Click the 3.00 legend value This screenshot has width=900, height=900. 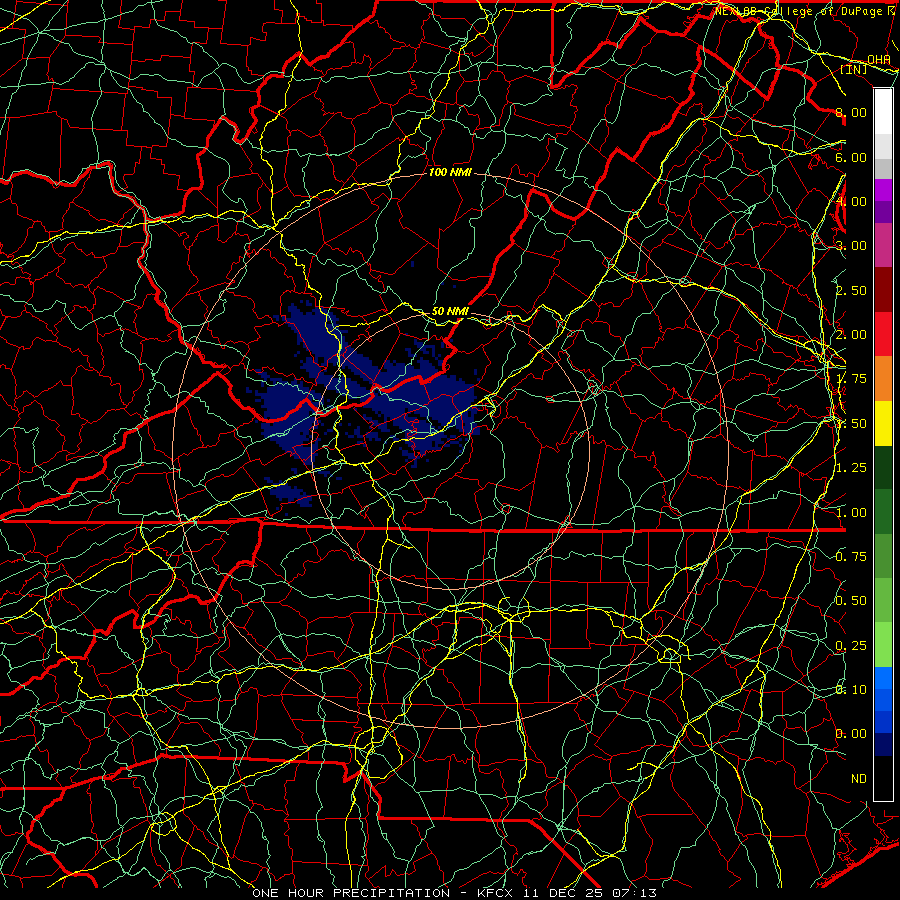pyautogui.click(x=851, y=246)
